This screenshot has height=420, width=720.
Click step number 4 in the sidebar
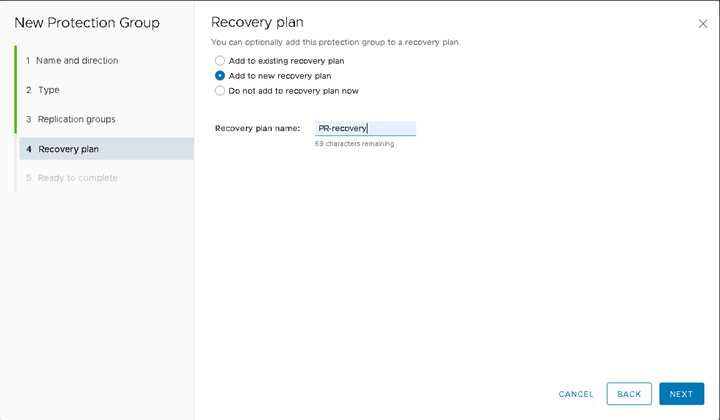pyautogui.click(x=28, y=149)
